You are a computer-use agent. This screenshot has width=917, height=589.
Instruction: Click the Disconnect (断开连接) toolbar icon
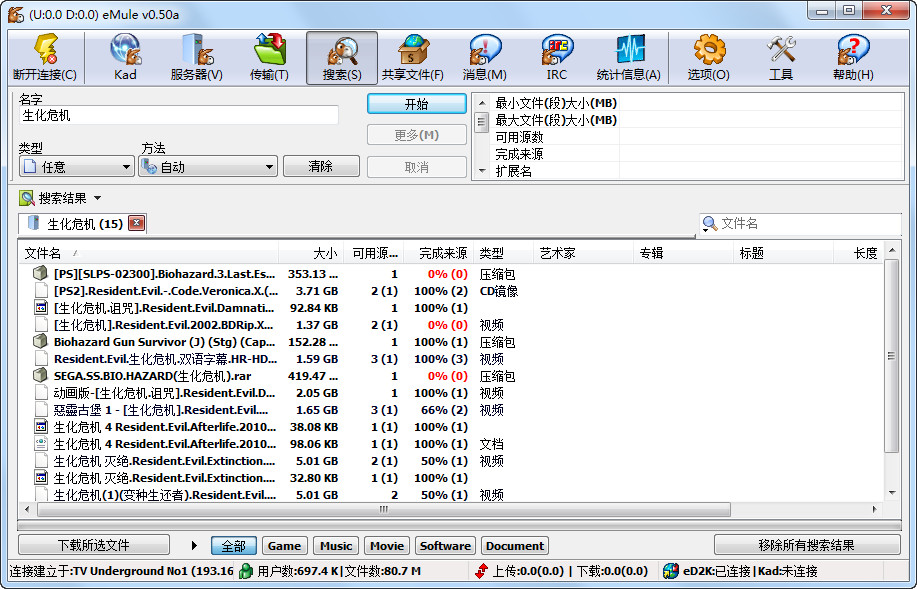[x=46, y=57]
